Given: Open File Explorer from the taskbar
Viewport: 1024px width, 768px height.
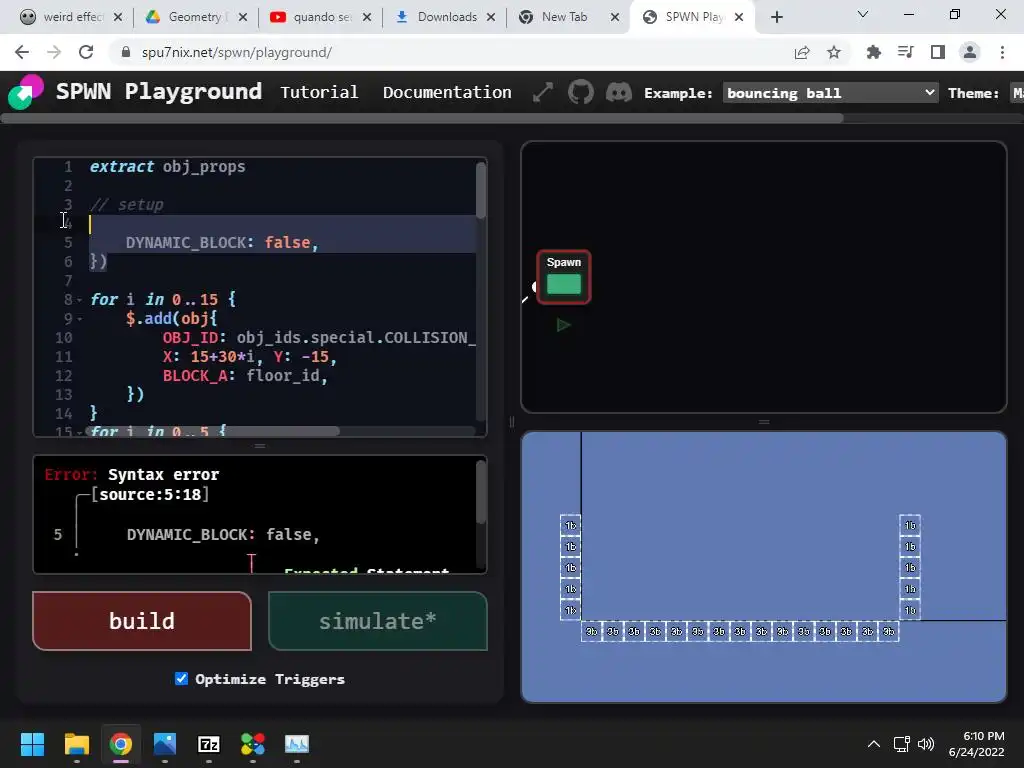Looking at the screenshot, I should 76,744.
